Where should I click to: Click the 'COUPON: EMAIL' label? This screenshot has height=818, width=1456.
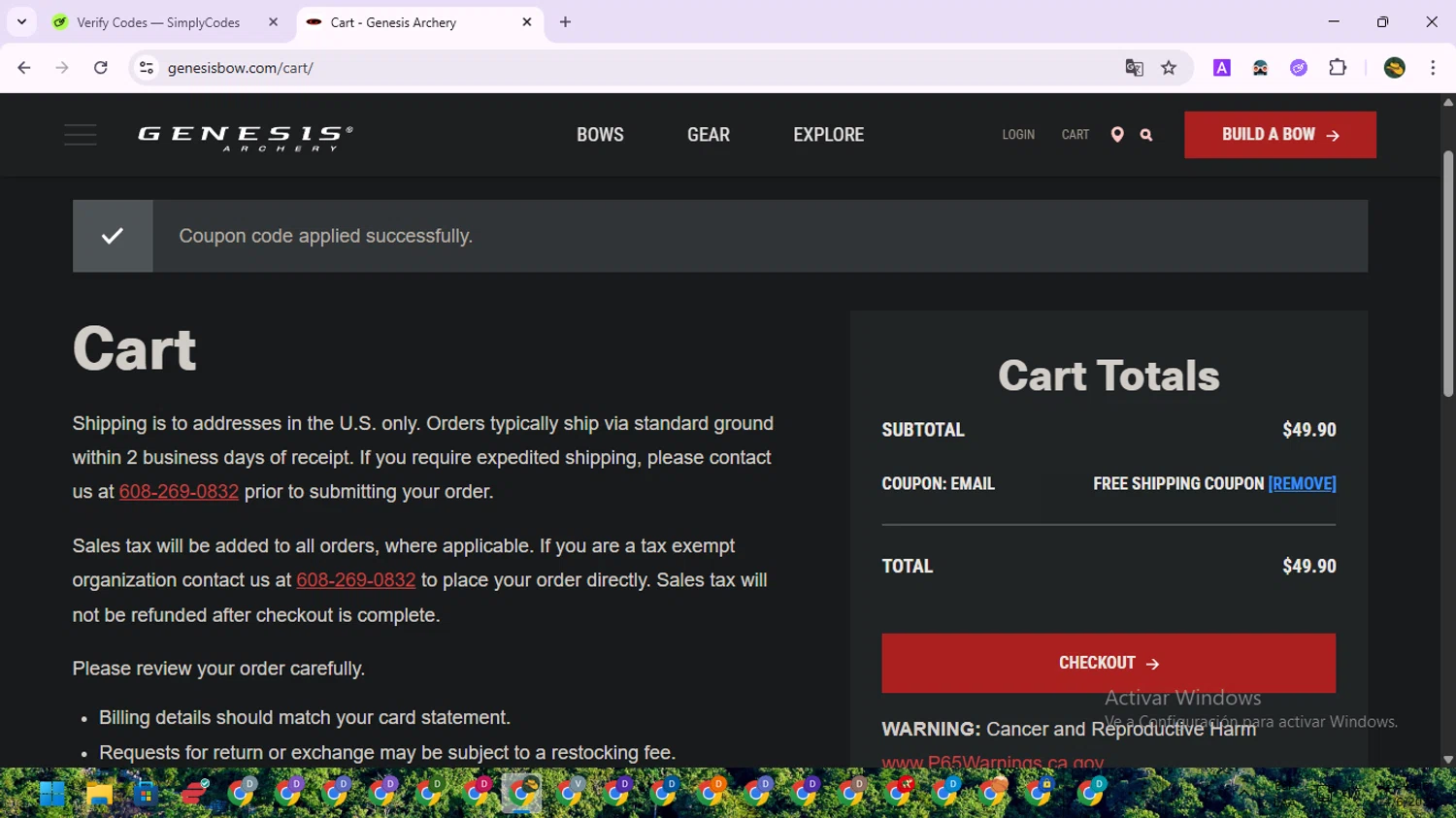[x=938, y=483]
